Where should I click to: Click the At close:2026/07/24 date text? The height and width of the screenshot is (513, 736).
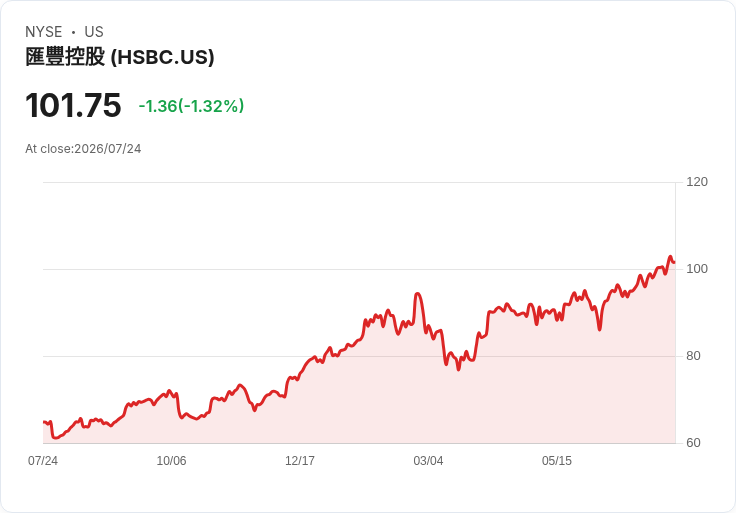coord(83,149)
